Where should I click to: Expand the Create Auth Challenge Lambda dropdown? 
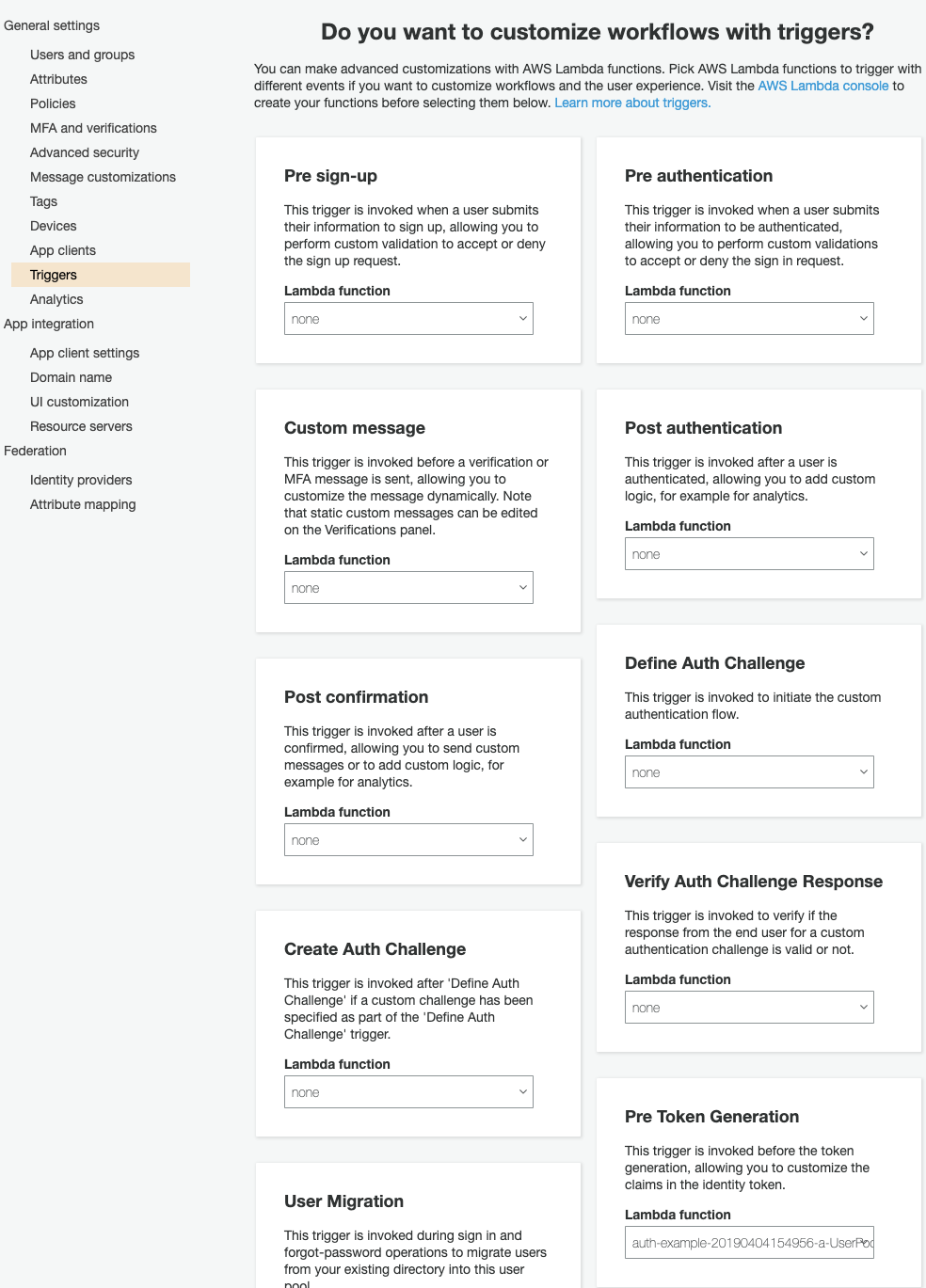[x=408, y=1092]
